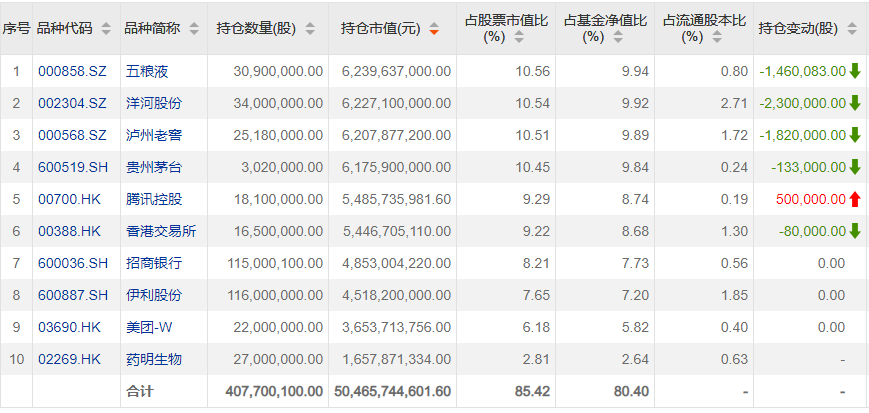Click green down arrow in 泸州老窖 row
This screenshot has height=413, width=869.
[855, 135]
